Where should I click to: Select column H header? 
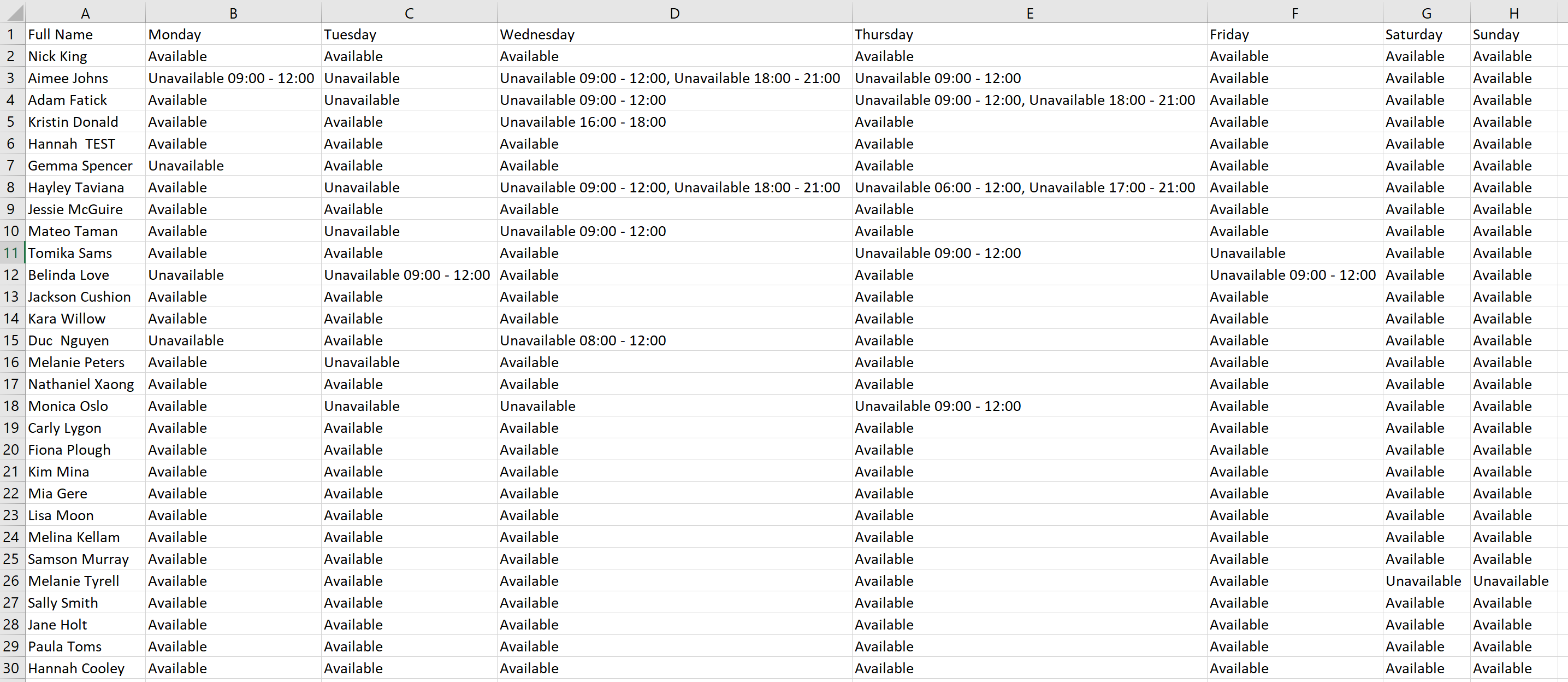(1513, 13)
